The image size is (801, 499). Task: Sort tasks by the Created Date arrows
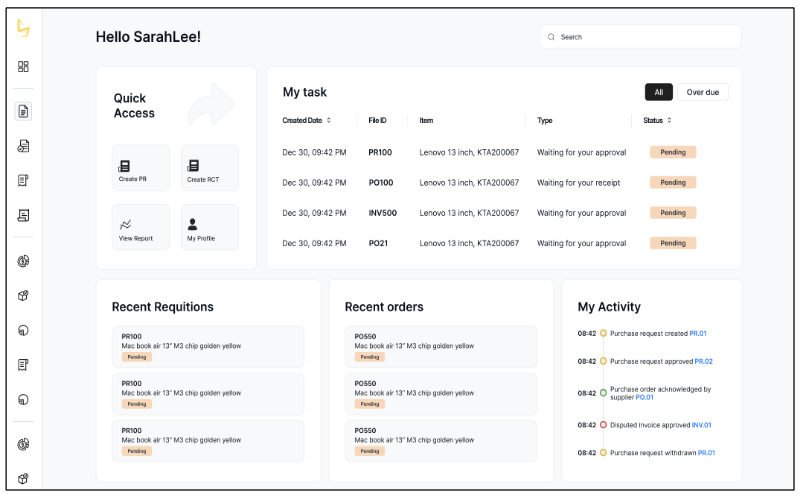328,121
